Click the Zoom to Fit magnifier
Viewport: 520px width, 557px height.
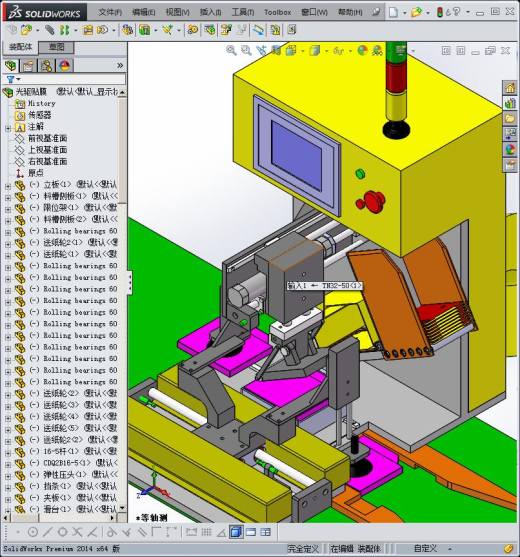pos(231,50)
